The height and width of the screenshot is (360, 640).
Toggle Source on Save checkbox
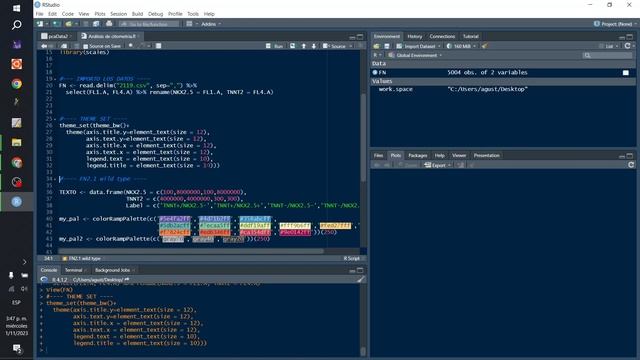(86, 47)
